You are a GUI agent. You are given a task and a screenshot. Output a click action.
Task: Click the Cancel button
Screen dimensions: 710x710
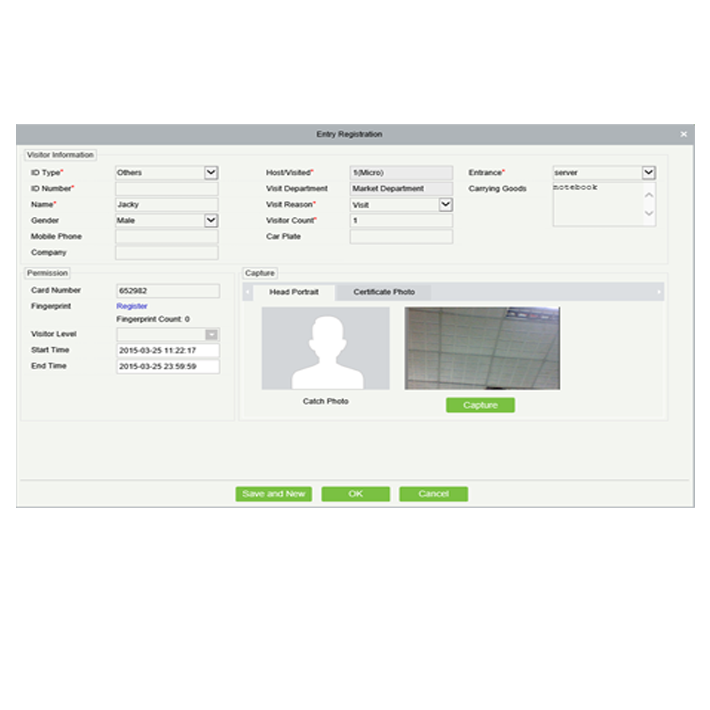click(x=433, y=494)
